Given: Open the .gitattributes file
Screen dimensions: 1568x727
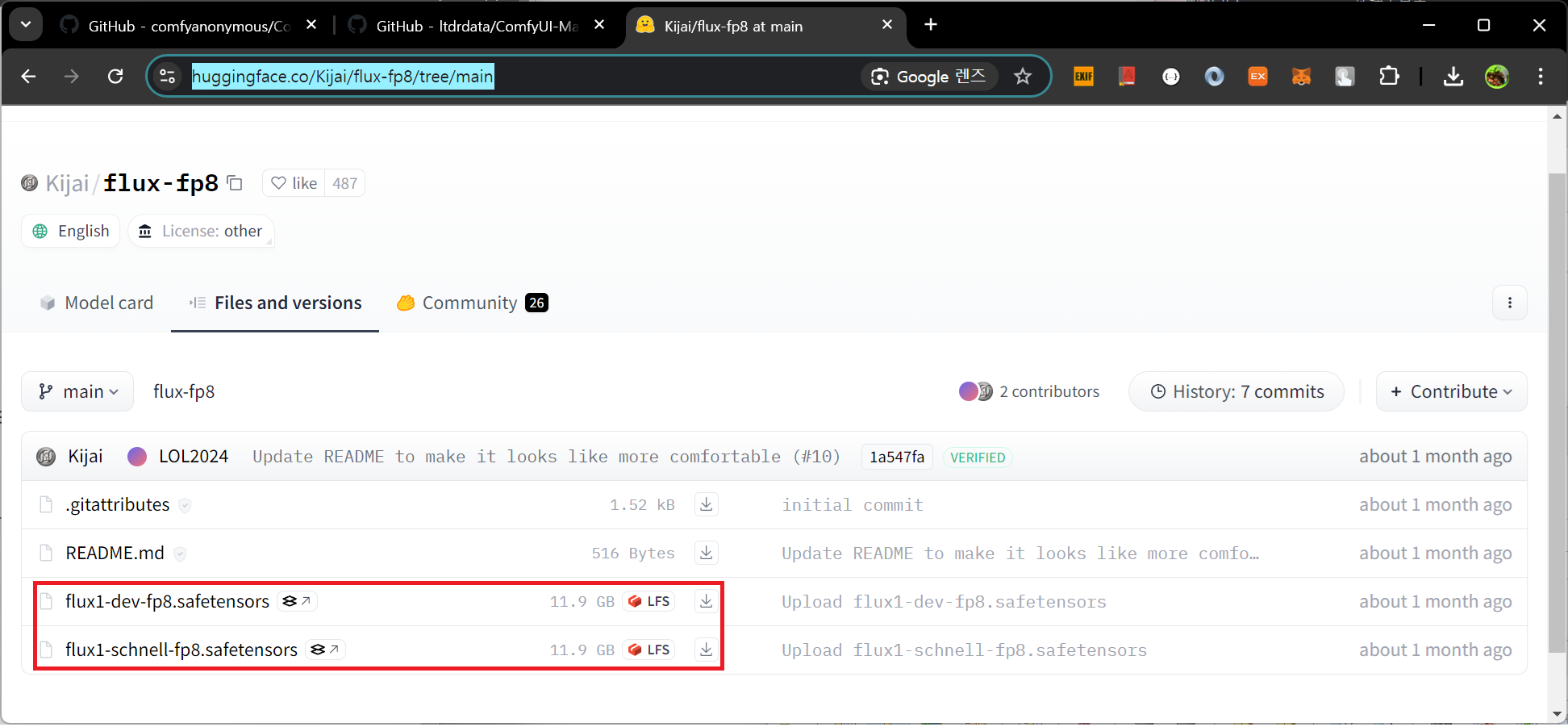Looking at the screenshot, I should (118, 505).
